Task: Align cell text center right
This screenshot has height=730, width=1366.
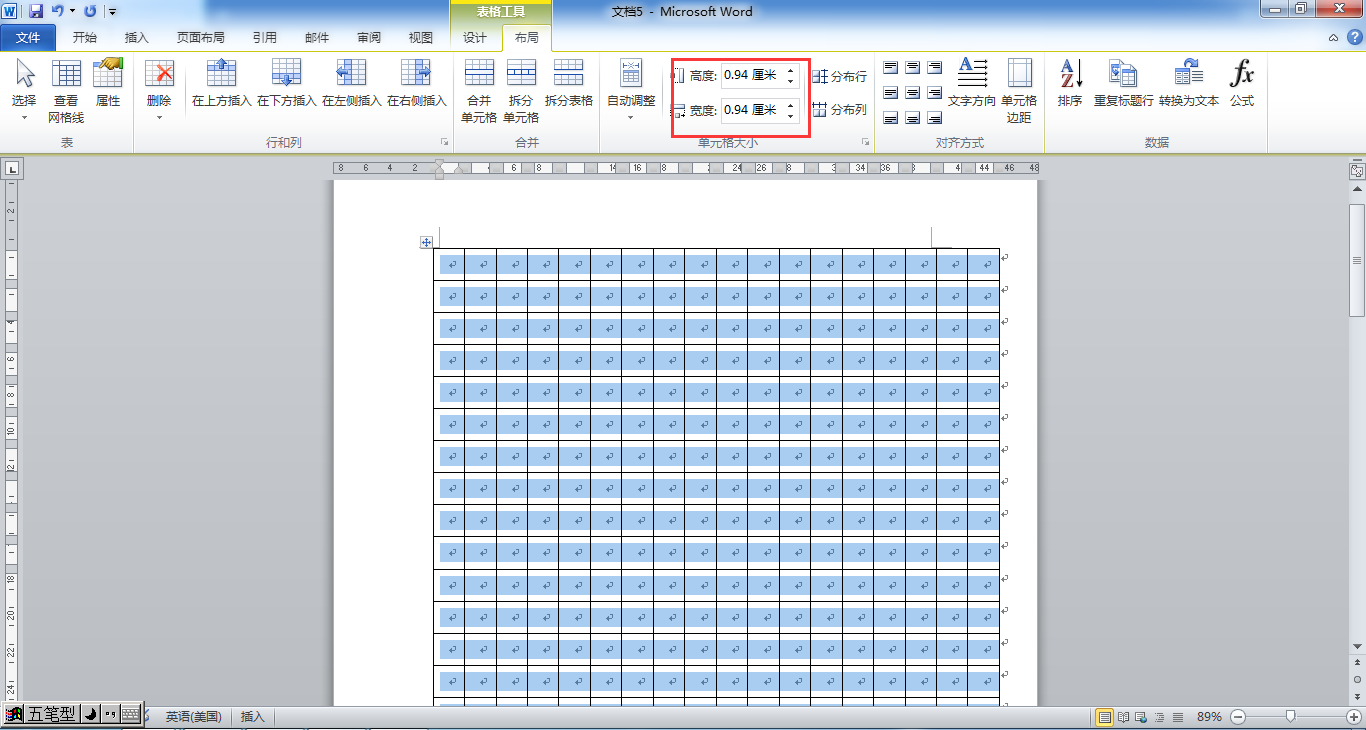Action: click(x=935, y=93)
